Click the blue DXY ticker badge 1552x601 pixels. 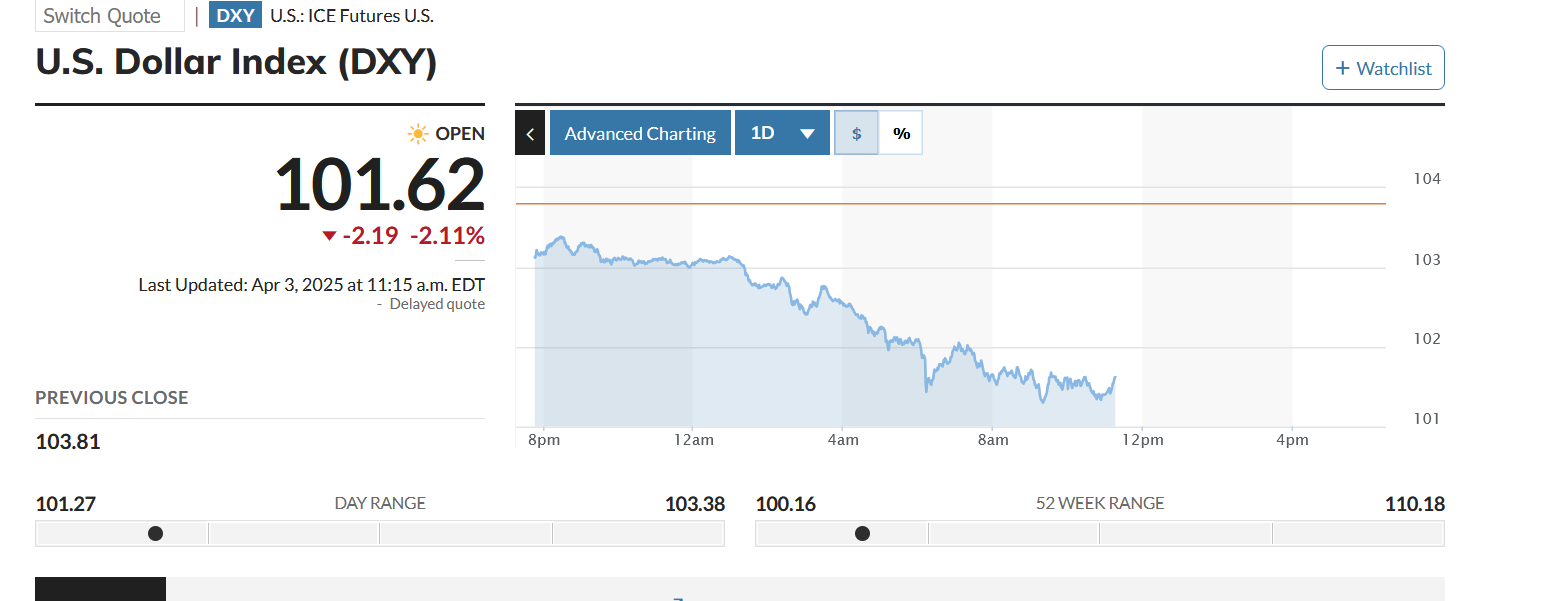[x=235, y=15]
